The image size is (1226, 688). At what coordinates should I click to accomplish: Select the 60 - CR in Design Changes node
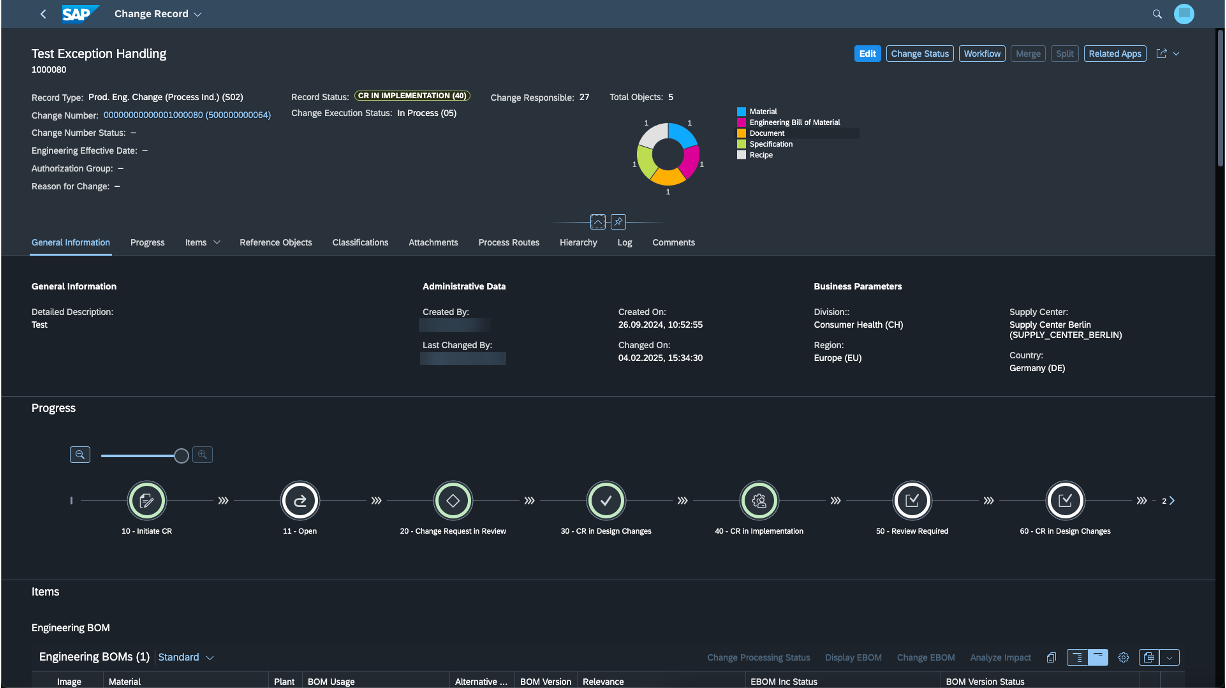pos(1065,500)
